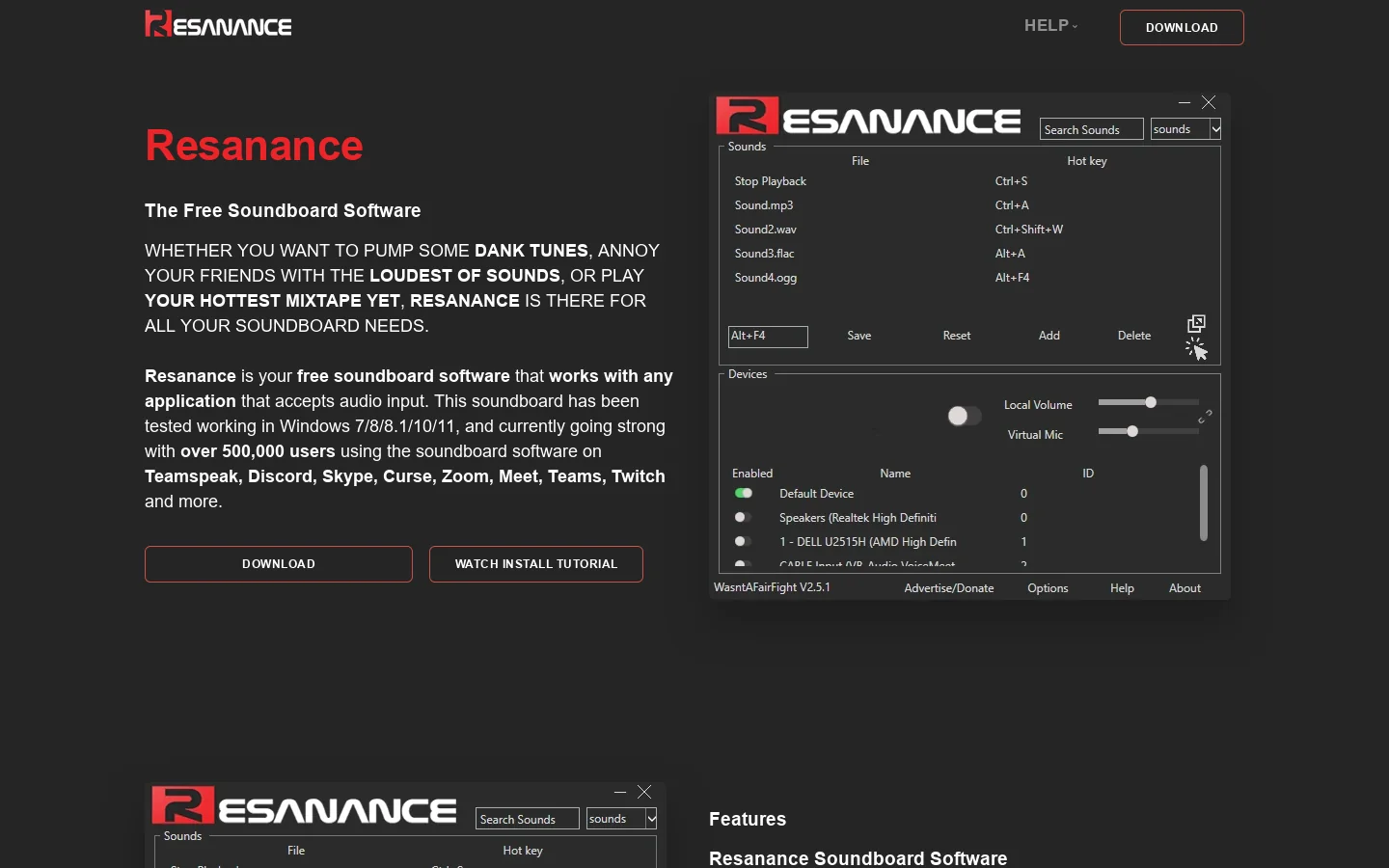
Task: Click the minimize icon of the large app preview
Action: [x=1185, y=102]
